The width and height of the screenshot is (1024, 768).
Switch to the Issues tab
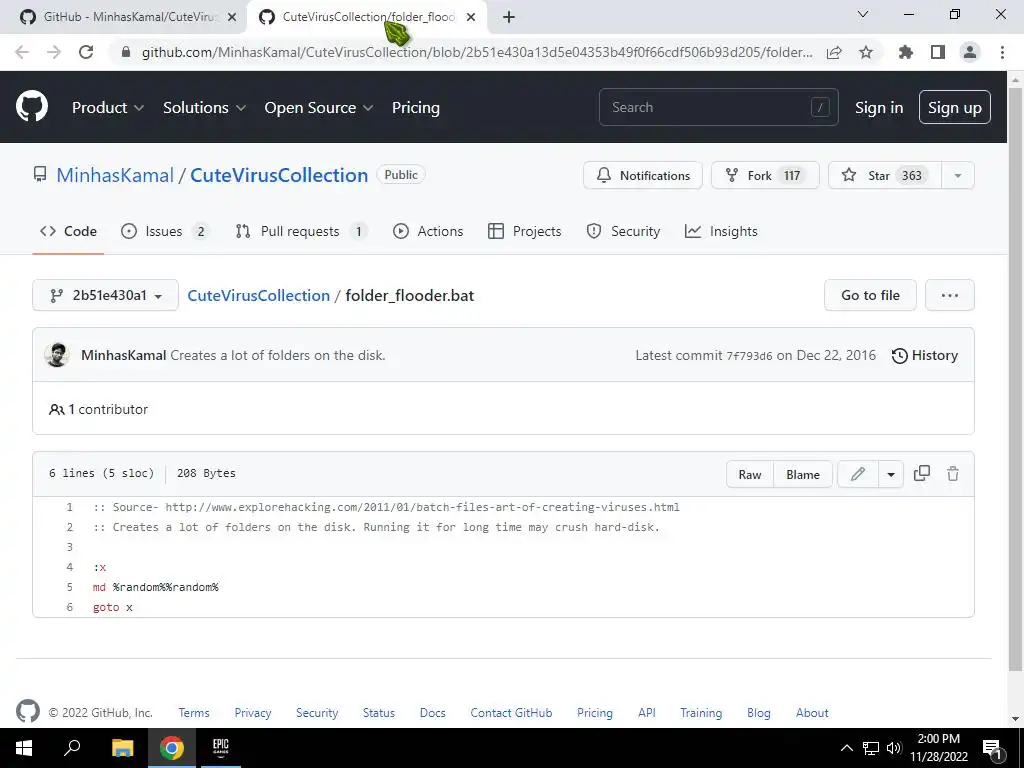pyautogui.click(x=165, y=231)
